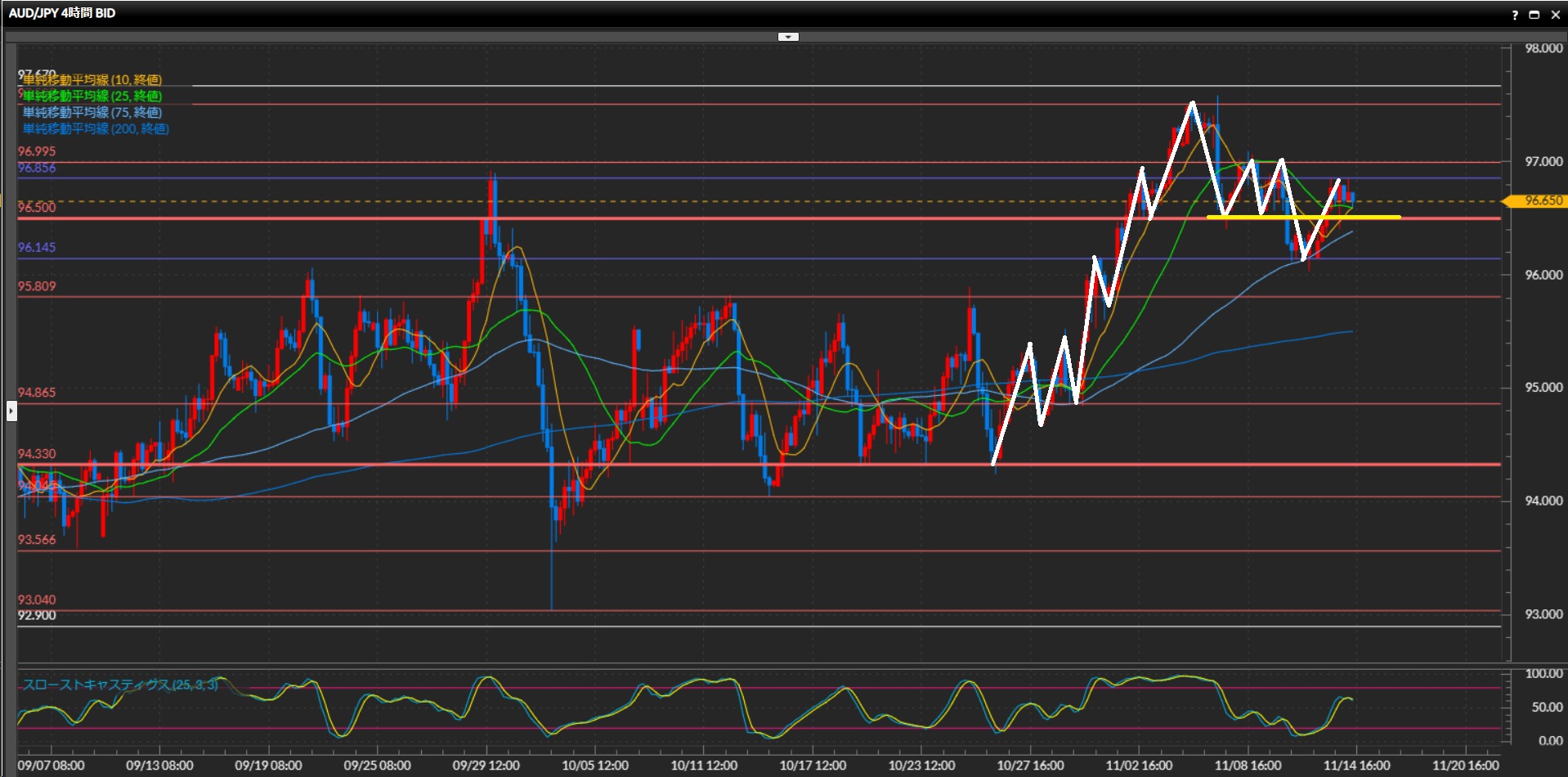The image size is (1568, 777).
Task: Click the スローストキャスティクス (25, 3, 3) label
Action: tap(120, 685)
